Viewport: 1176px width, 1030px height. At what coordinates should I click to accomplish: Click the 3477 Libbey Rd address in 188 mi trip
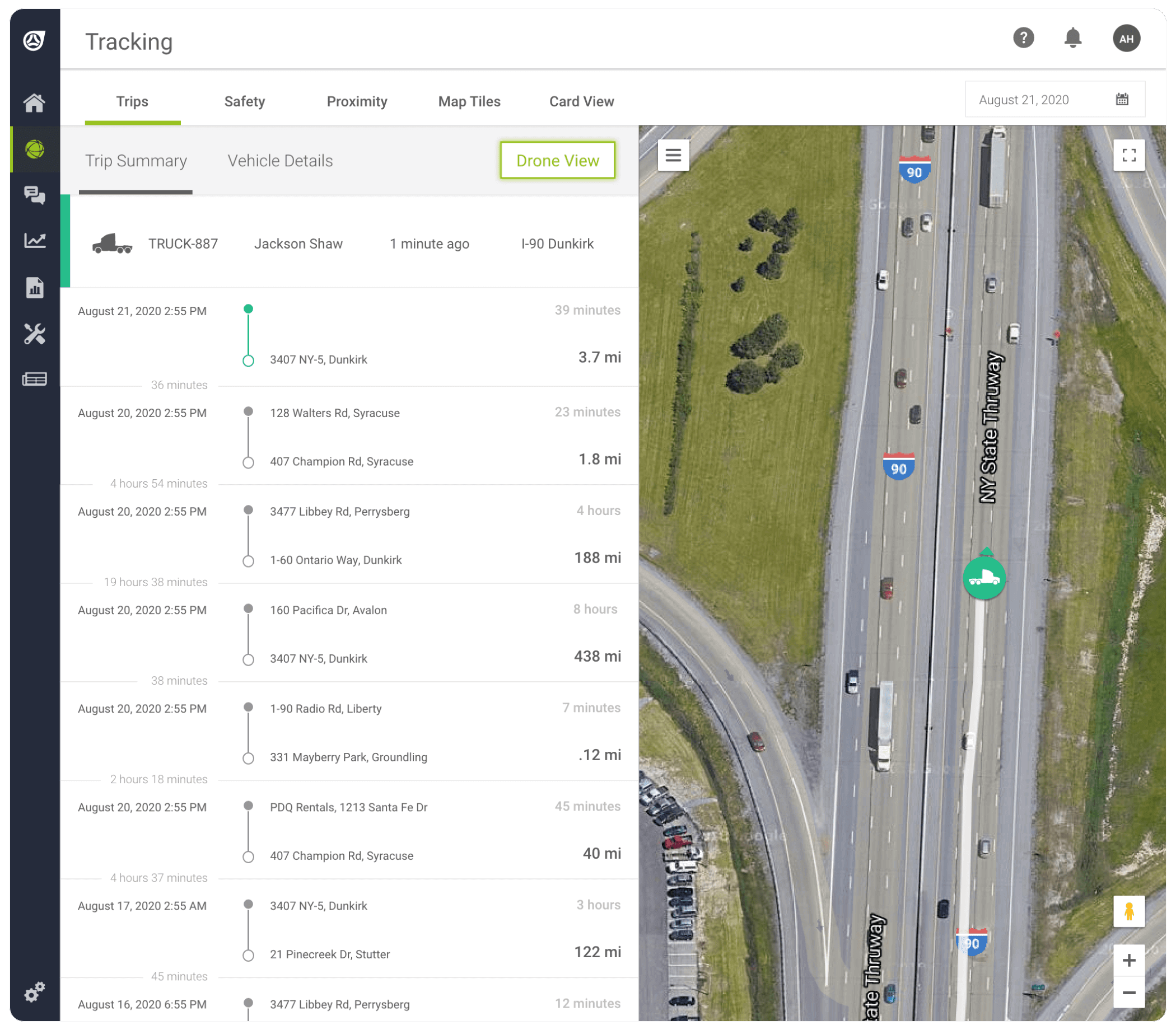coord(340,512)
